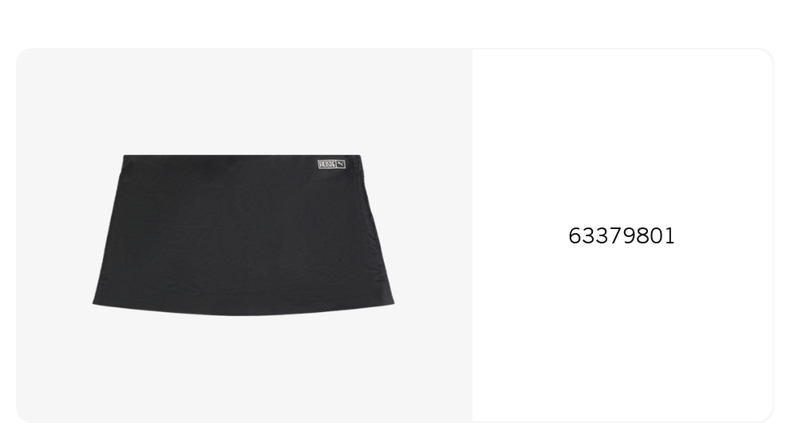Click the first digit 6 of the number
The width and height of the screenshot is (790, 423).
tap(574, 236)
